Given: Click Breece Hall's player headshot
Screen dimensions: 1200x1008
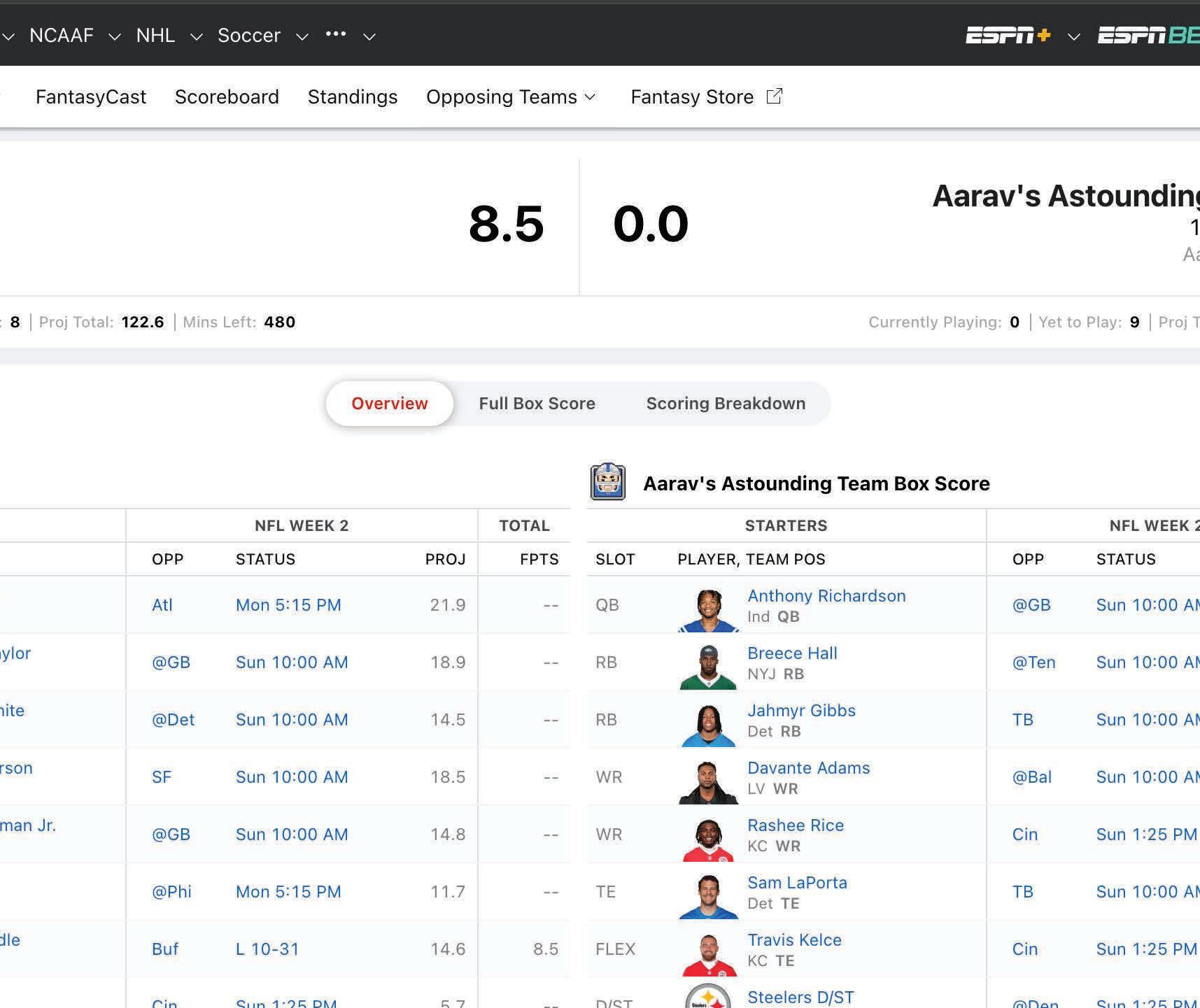Looking at the screenshot, I should (x=708, y=667).
